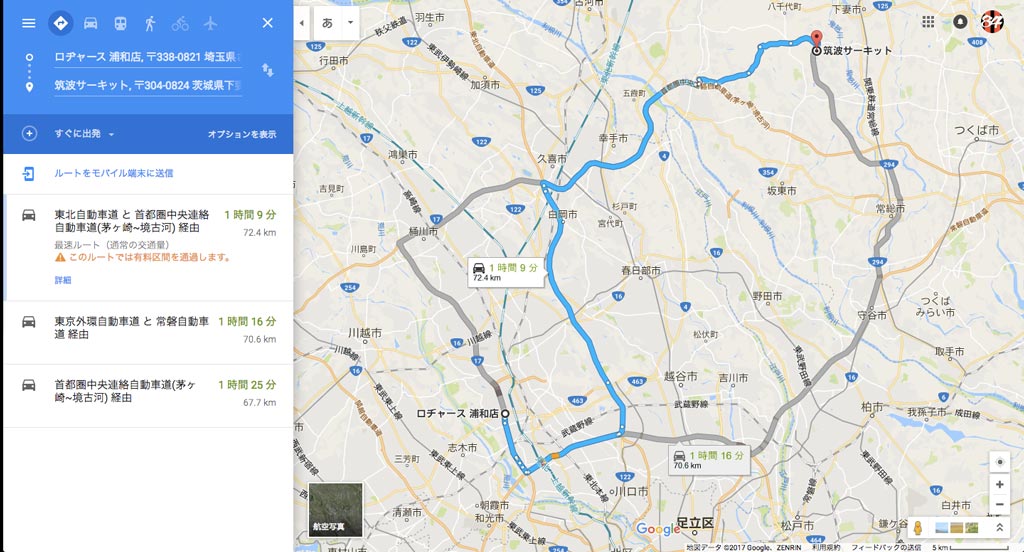Select the 1時間25分 首都圏中央連絡自動車道 route

tap(148, 396)
